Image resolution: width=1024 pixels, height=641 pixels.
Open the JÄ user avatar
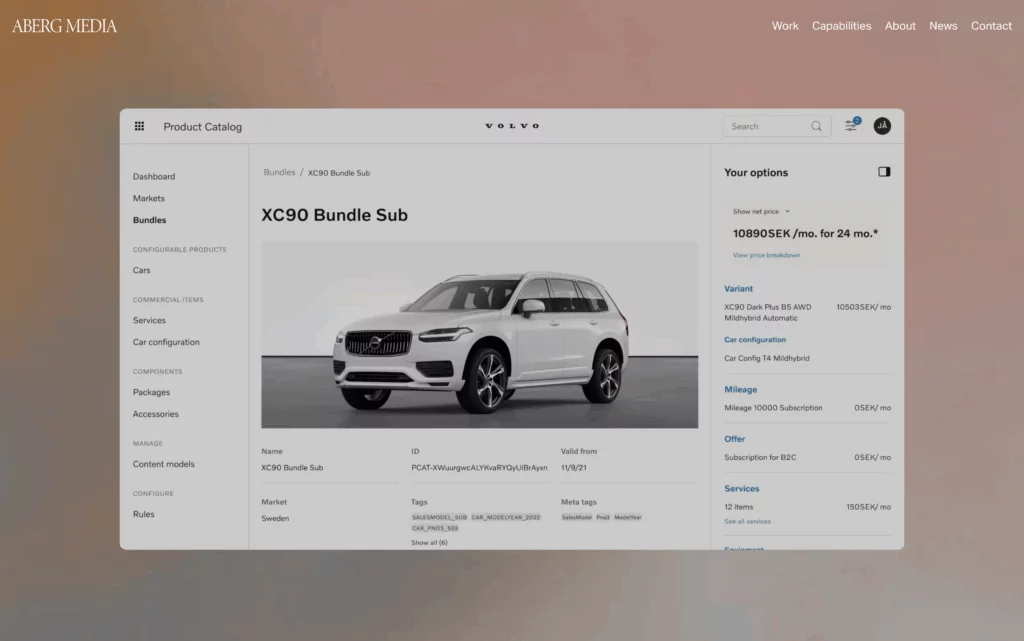coord(882,126)
